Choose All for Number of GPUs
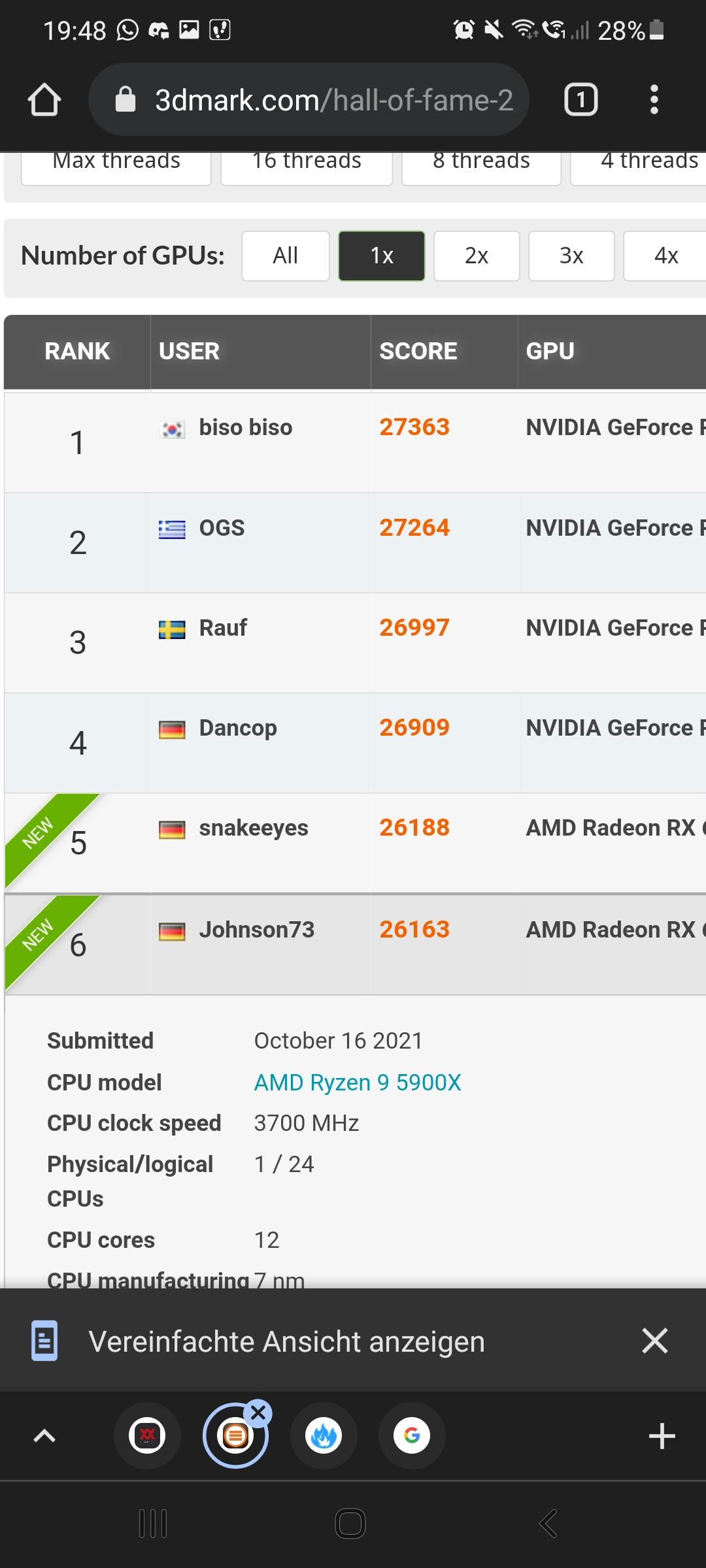 click(x=286, y=255)
